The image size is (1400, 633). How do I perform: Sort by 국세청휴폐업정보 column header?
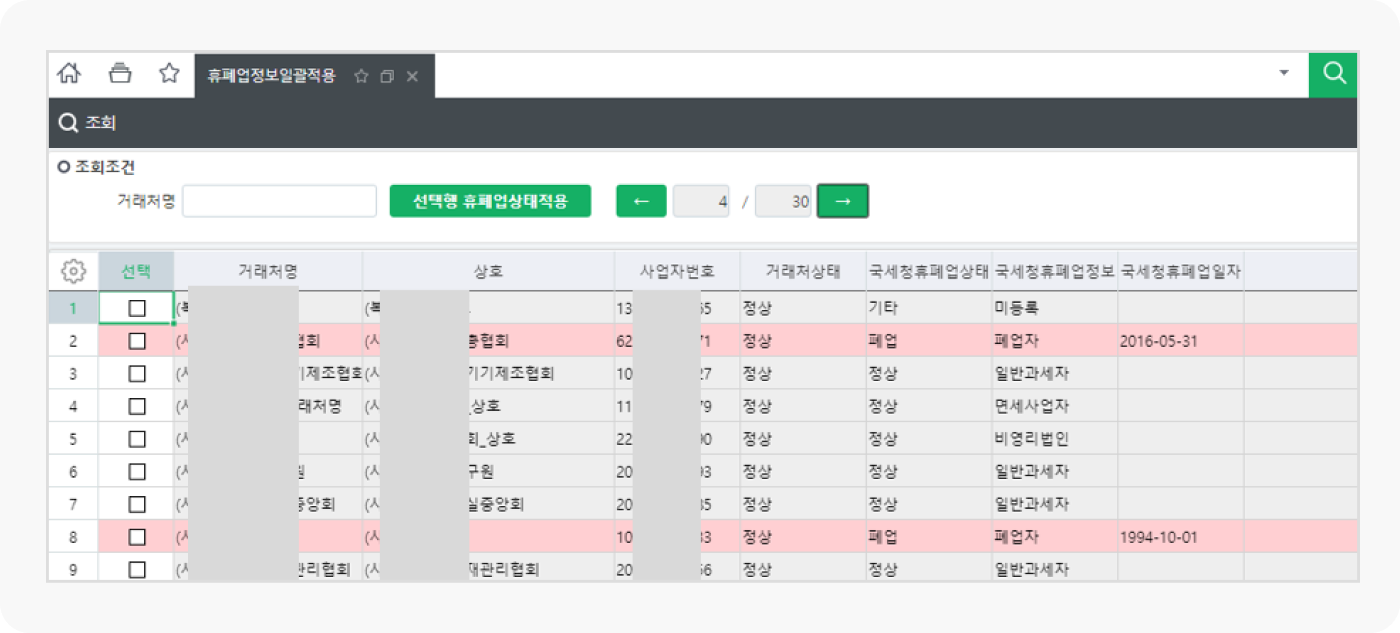coord(1055,271)
